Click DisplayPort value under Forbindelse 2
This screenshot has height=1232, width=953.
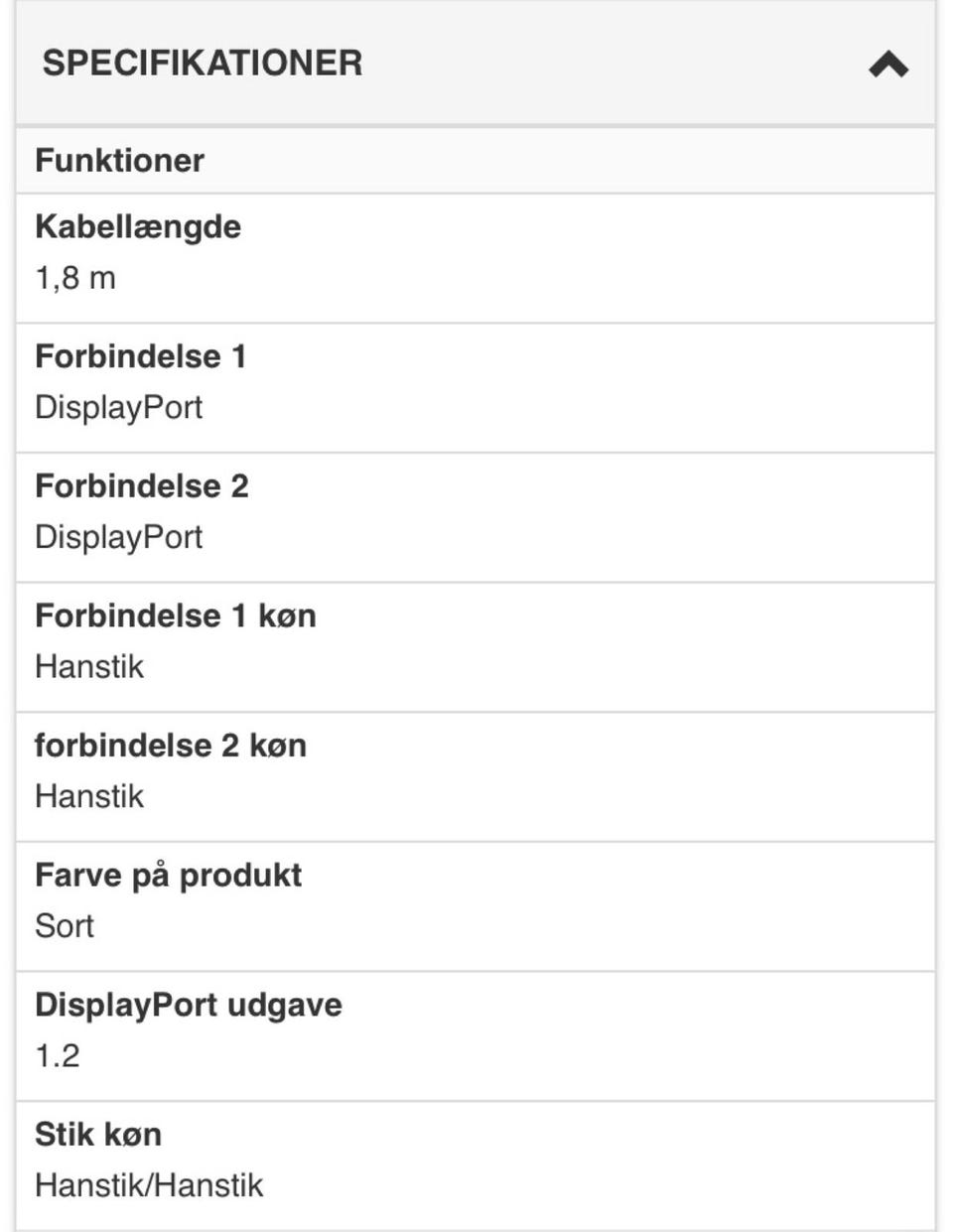tap(119, 537)
